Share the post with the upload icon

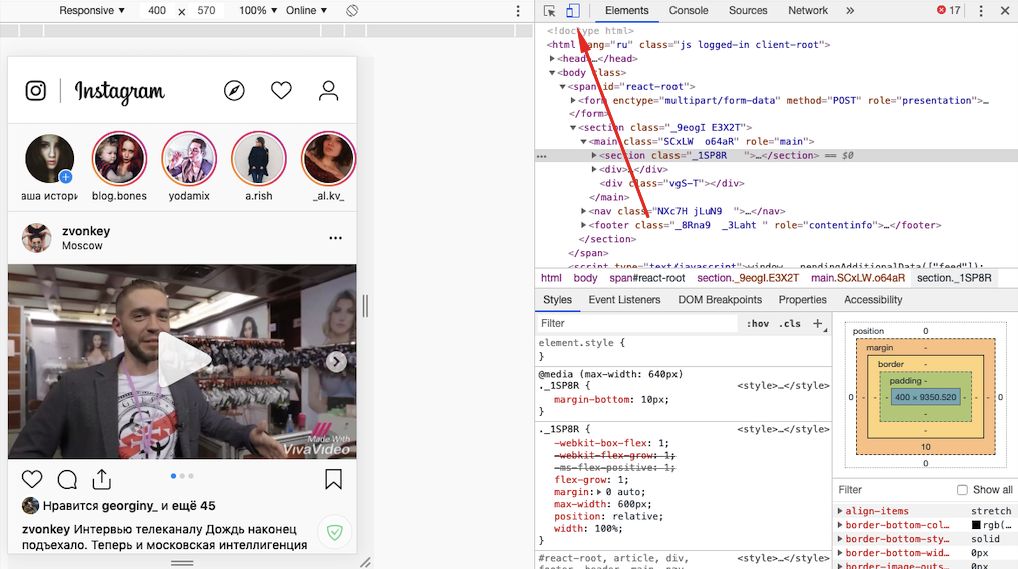(102, 479)
